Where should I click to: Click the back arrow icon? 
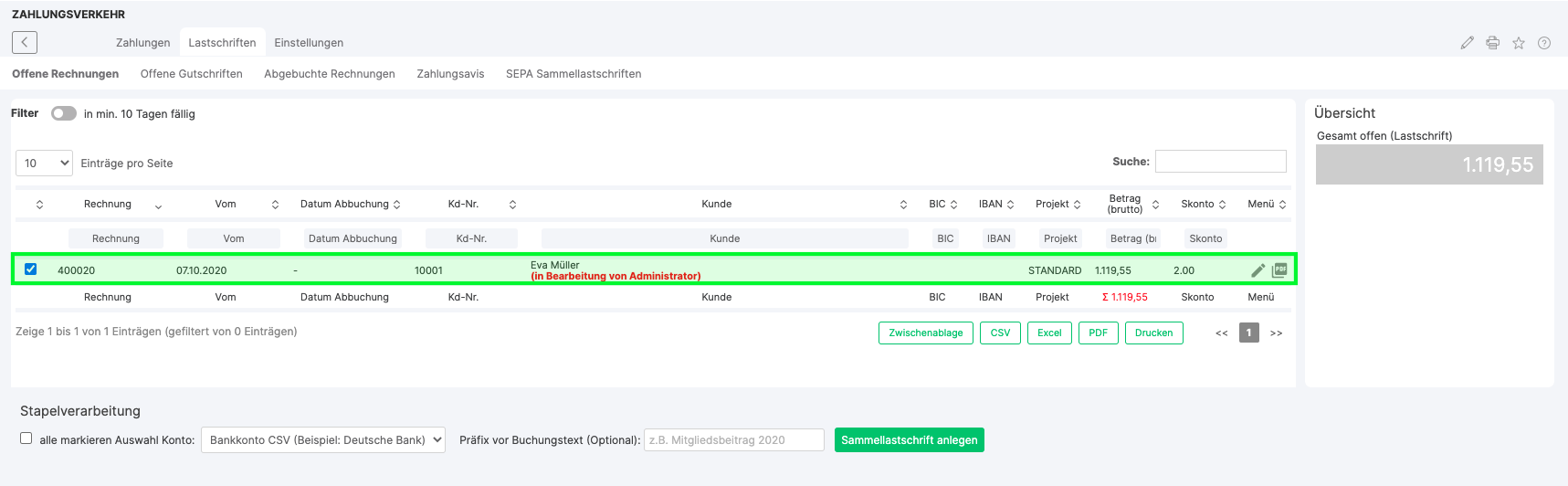pos(25,42)
